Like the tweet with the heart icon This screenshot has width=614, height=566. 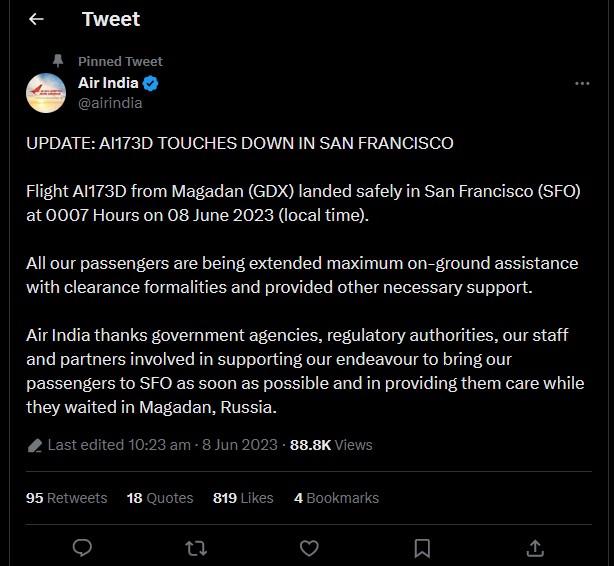[x=309, y=548]
